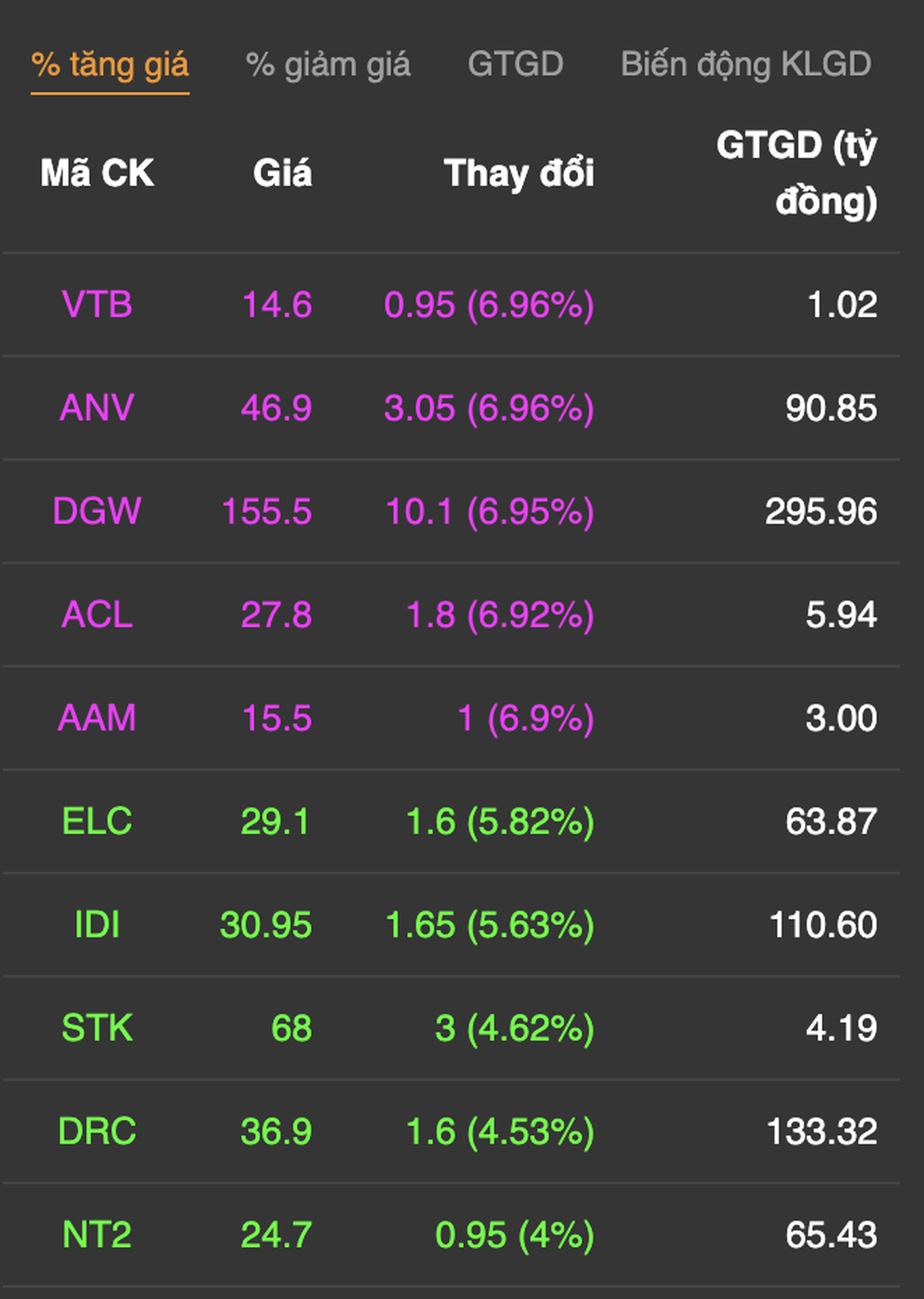This screenshot has height=1299, width=924.
Task: Click the VTB stock ticker
Action: coord(97,305)
